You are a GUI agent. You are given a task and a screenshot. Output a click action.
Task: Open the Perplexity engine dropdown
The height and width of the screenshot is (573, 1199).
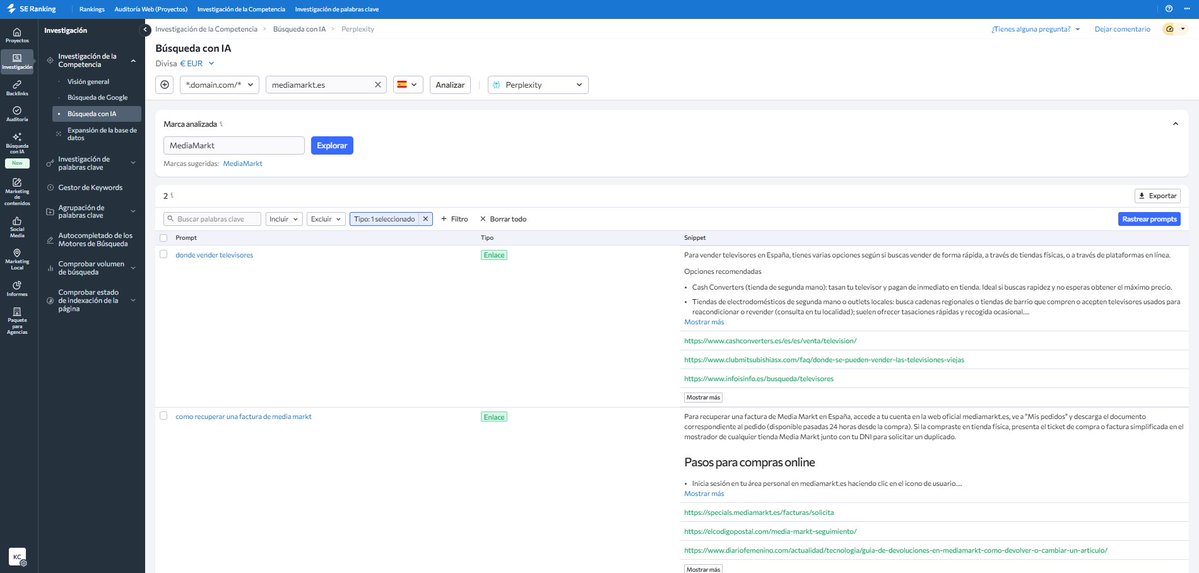click(538, 85)
